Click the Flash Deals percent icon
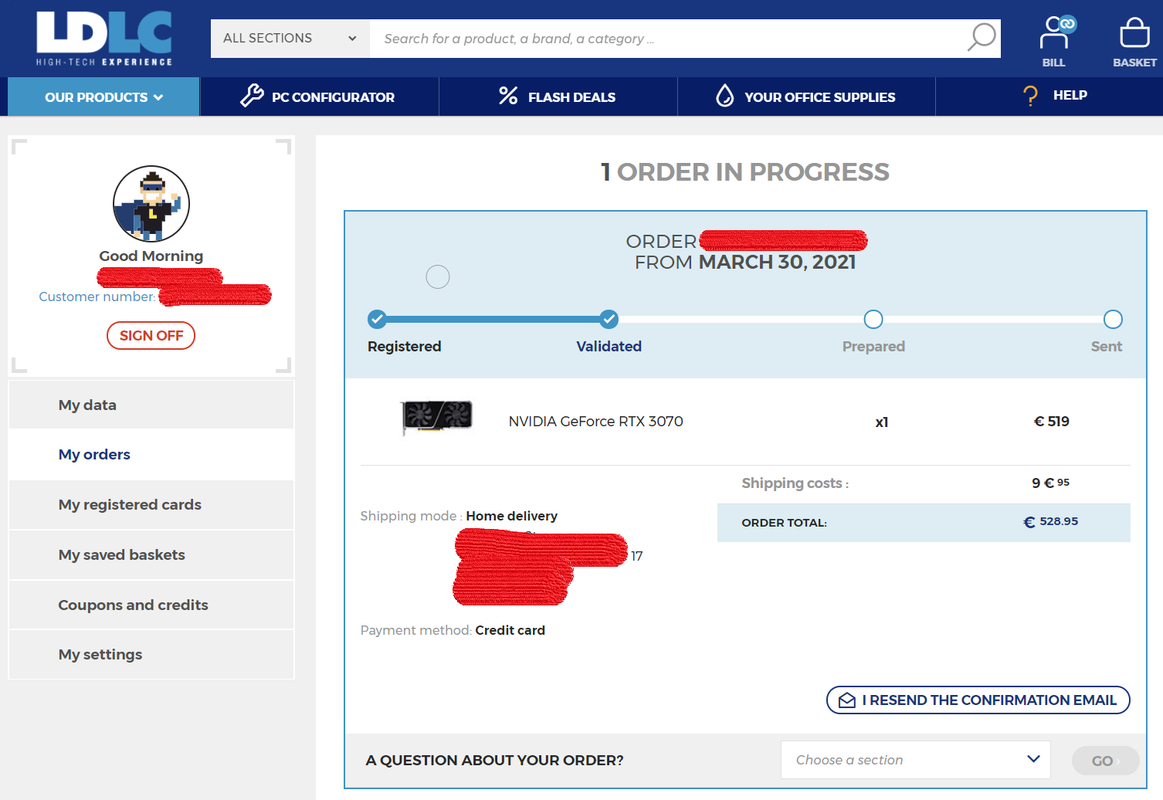 [508, 96]
